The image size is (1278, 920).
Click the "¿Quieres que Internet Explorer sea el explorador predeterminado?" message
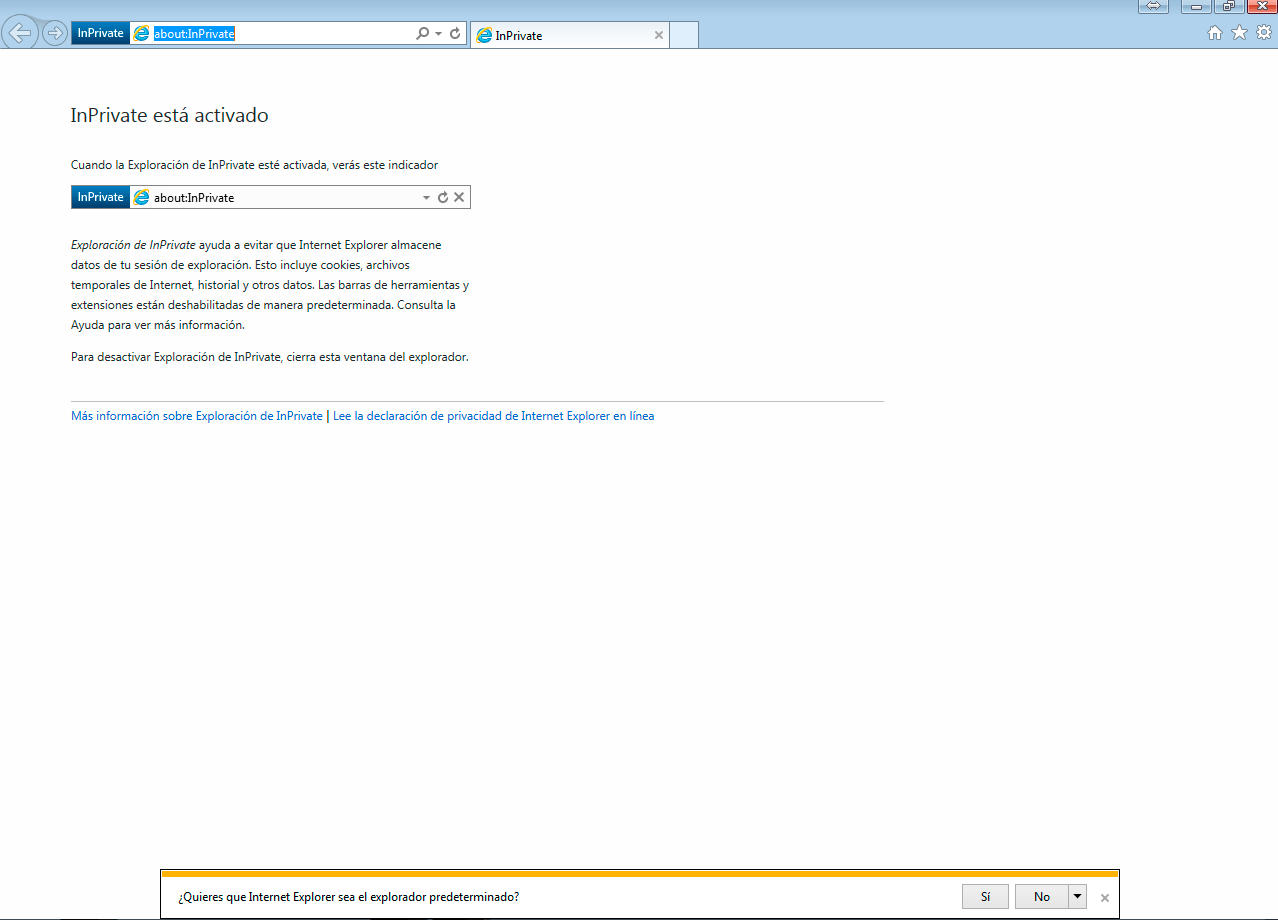(x=349, y=897)
